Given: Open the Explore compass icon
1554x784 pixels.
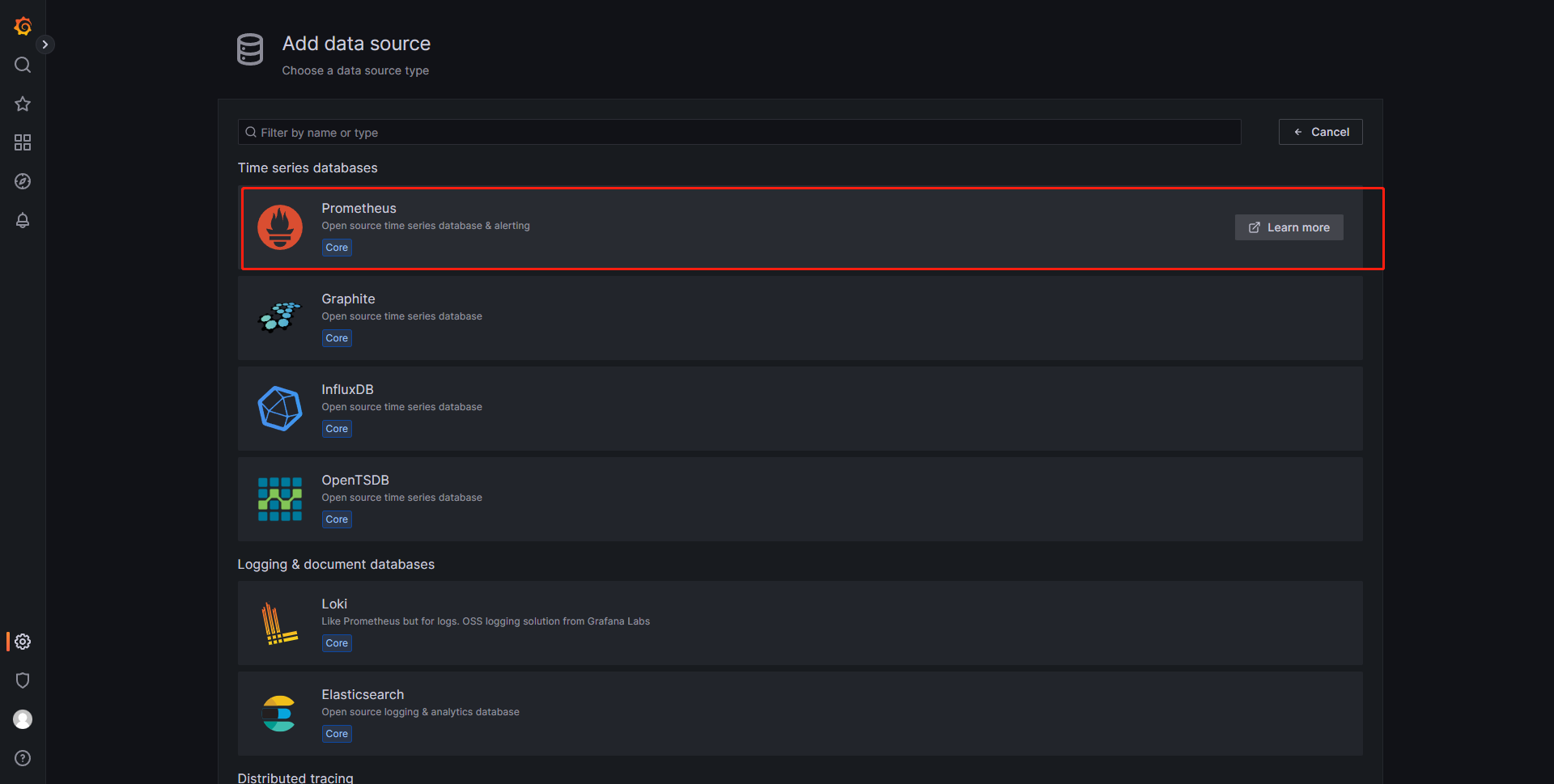Looking at the screenshot, I should (23, 181).
